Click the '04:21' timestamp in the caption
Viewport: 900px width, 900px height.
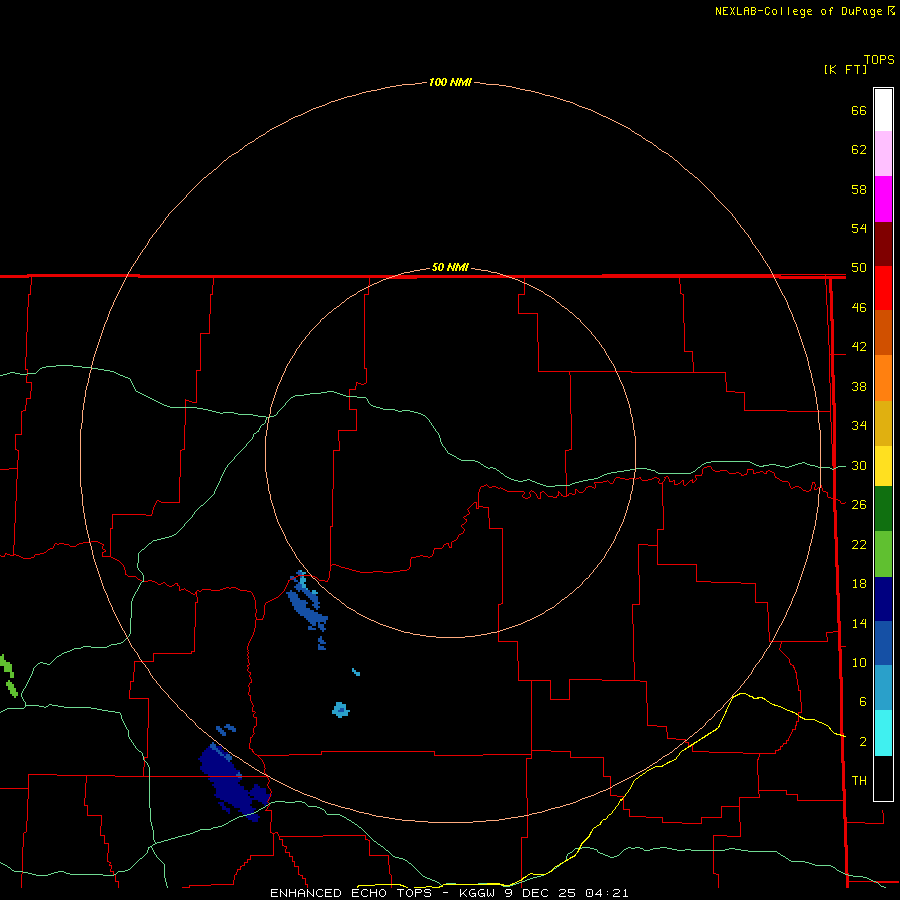(607, 893)
